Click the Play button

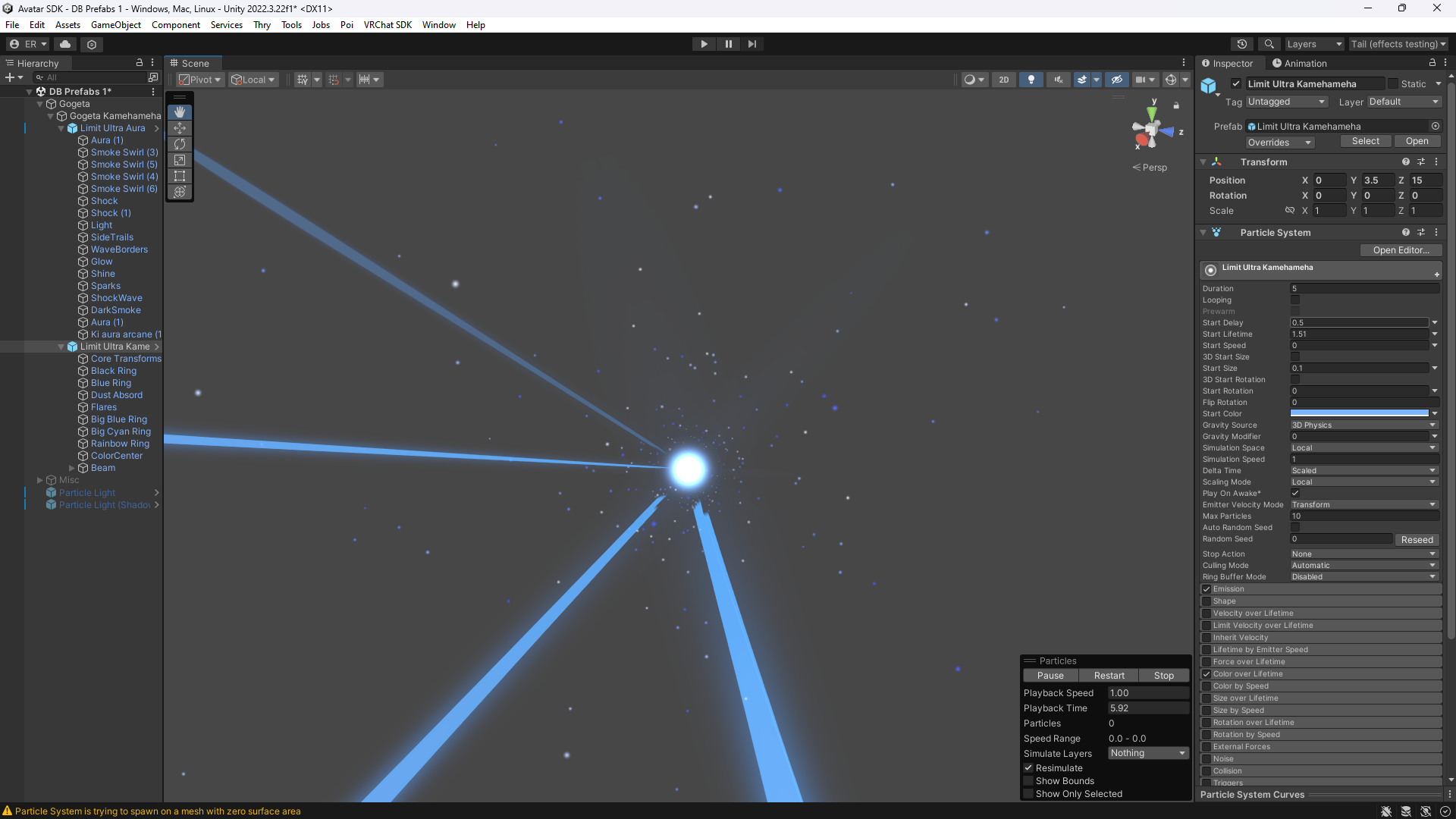pyautogui.click(x=704, y=44)
